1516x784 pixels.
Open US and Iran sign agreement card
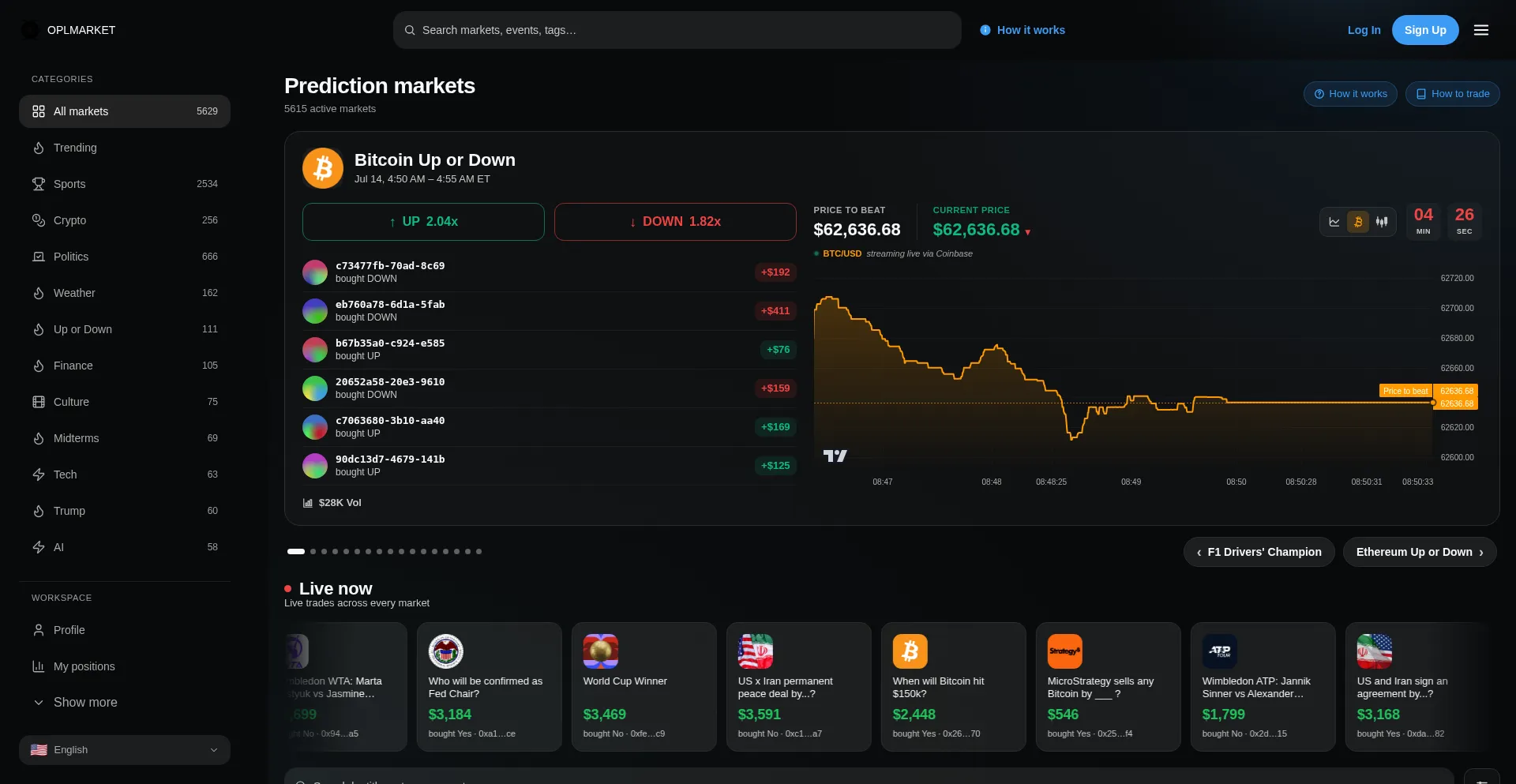click(1418, 687)
